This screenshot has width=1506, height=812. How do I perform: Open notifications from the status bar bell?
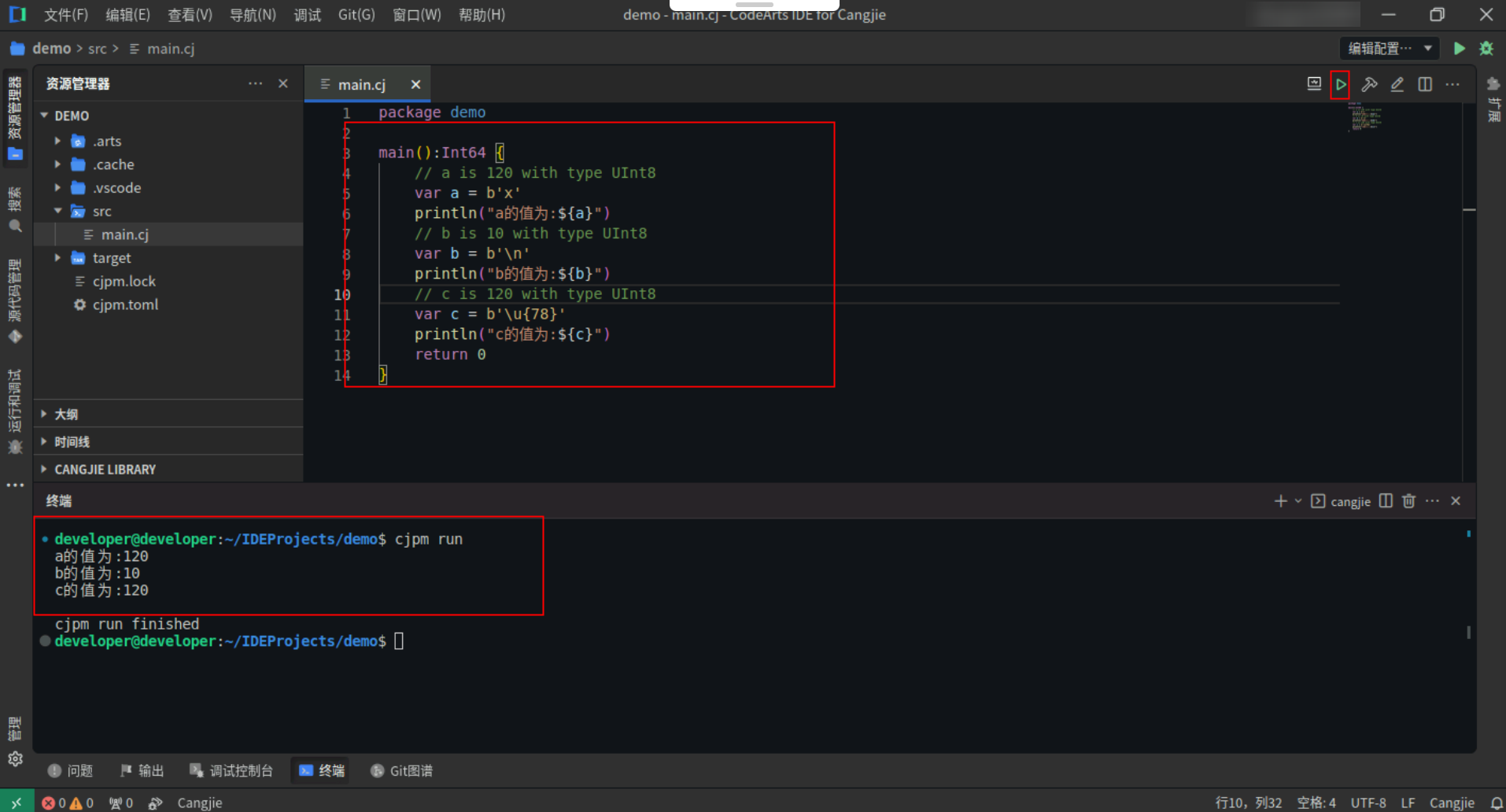click(1496, 803)
